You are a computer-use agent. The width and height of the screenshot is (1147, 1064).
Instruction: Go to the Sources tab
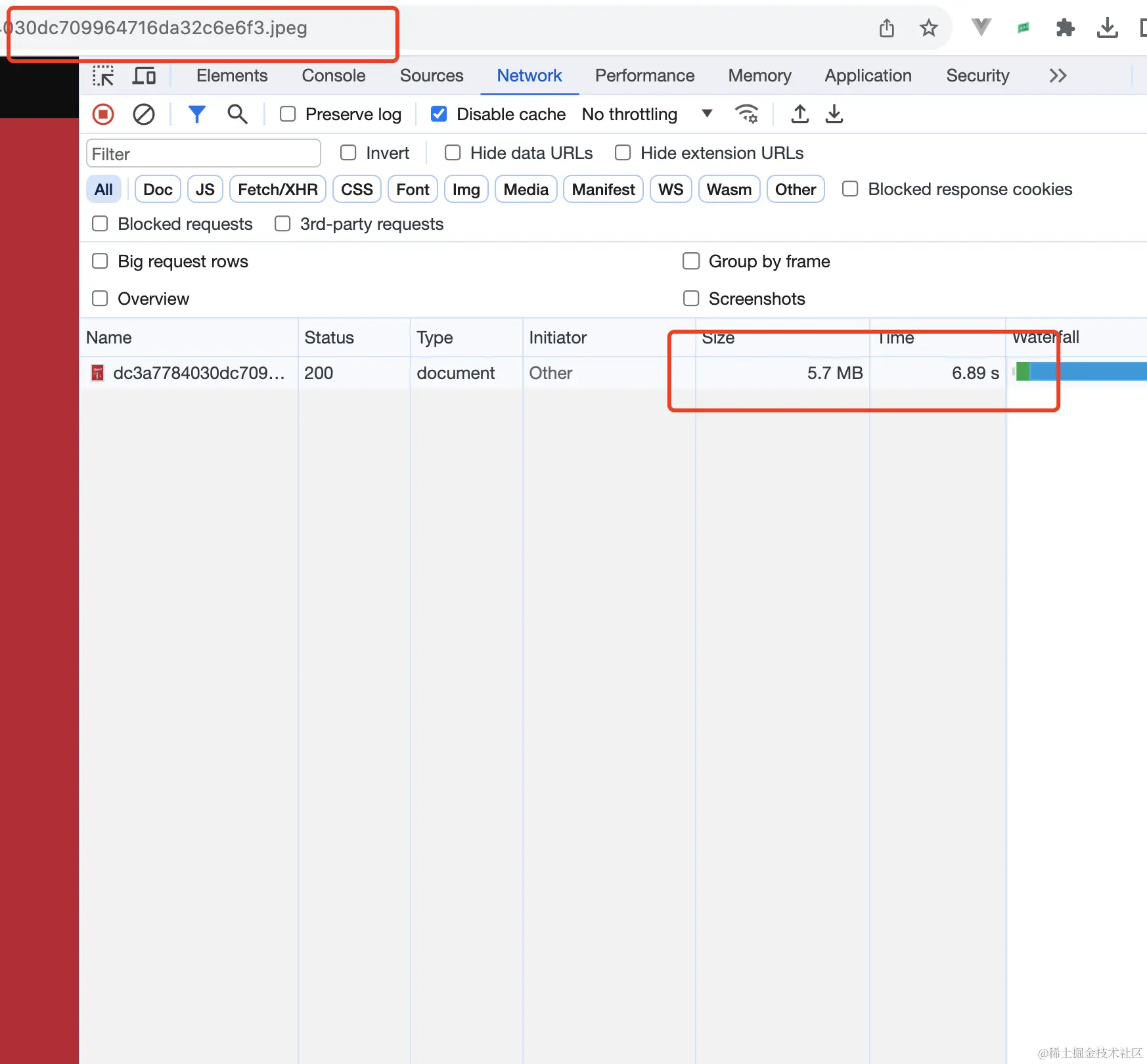pyautogui.click(x=432, y=76)
